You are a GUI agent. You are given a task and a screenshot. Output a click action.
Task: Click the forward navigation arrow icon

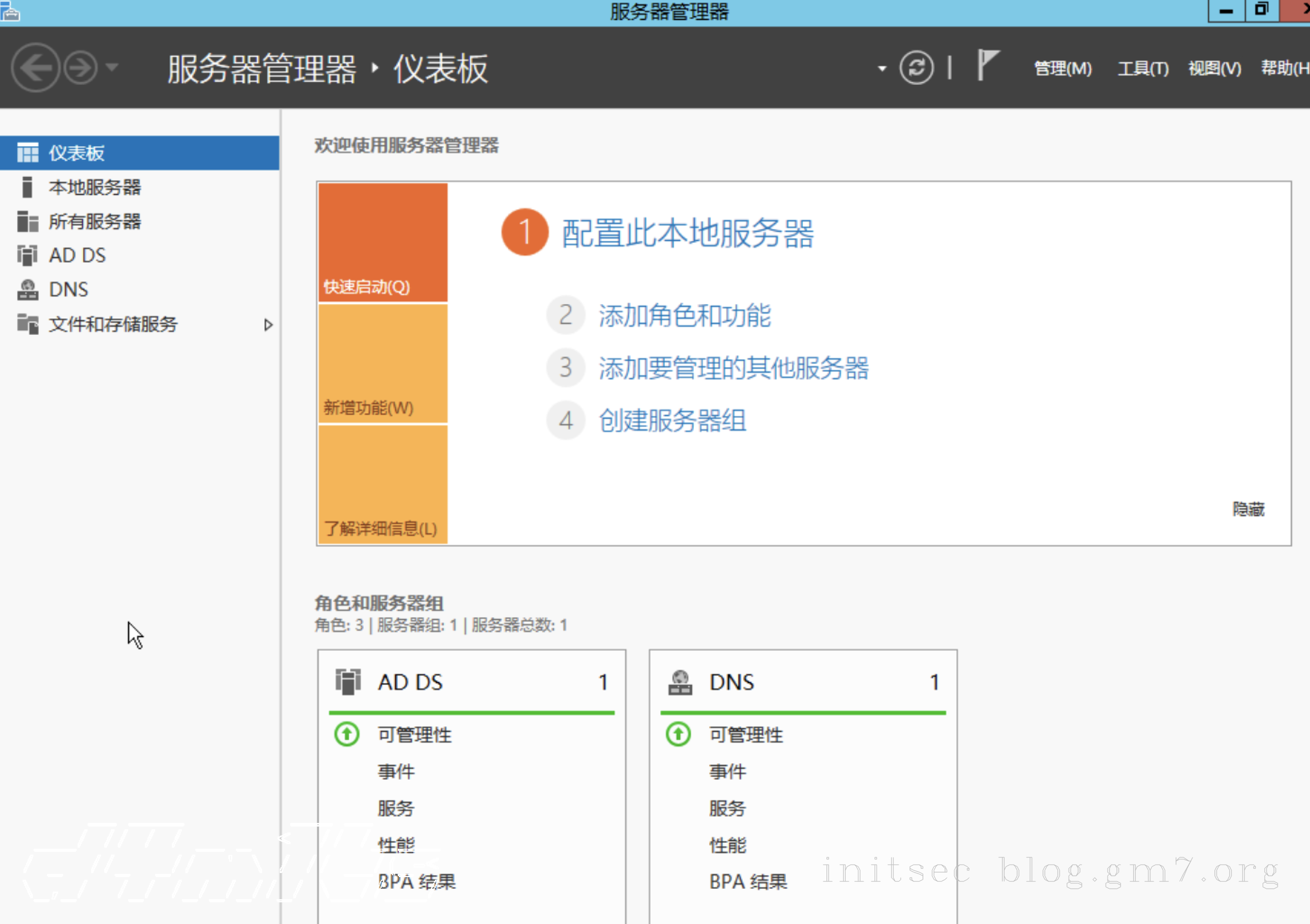click(x=80, y=68)
